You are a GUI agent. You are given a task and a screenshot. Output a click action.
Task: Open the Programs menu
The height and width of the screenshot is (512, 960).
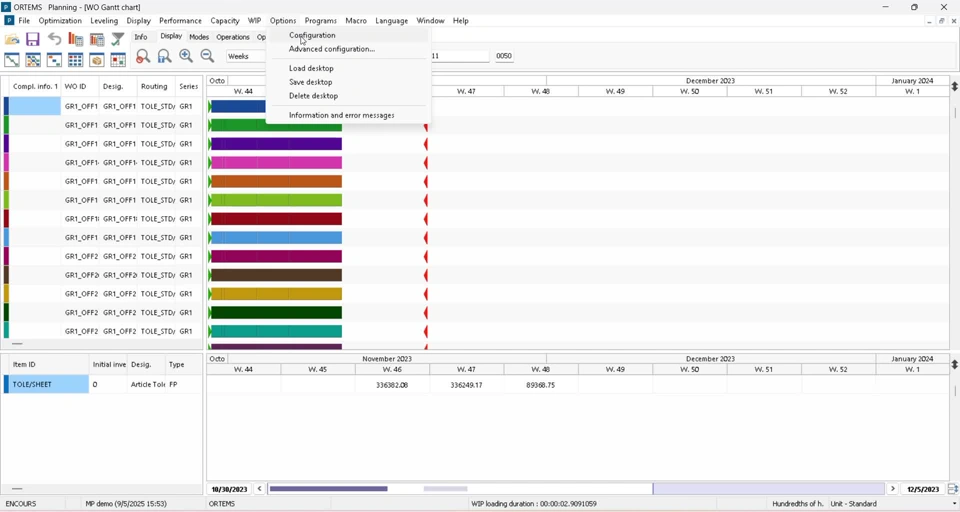[321, 21]
